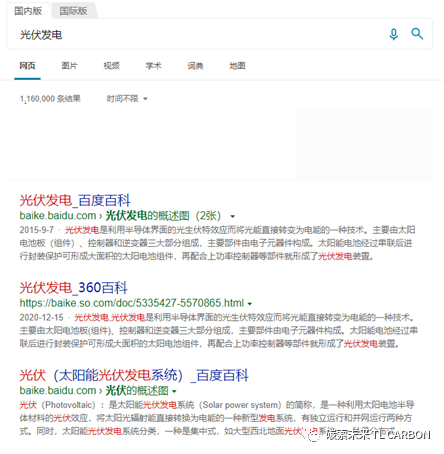Switch to the 国际版 tab

point(73,11)
